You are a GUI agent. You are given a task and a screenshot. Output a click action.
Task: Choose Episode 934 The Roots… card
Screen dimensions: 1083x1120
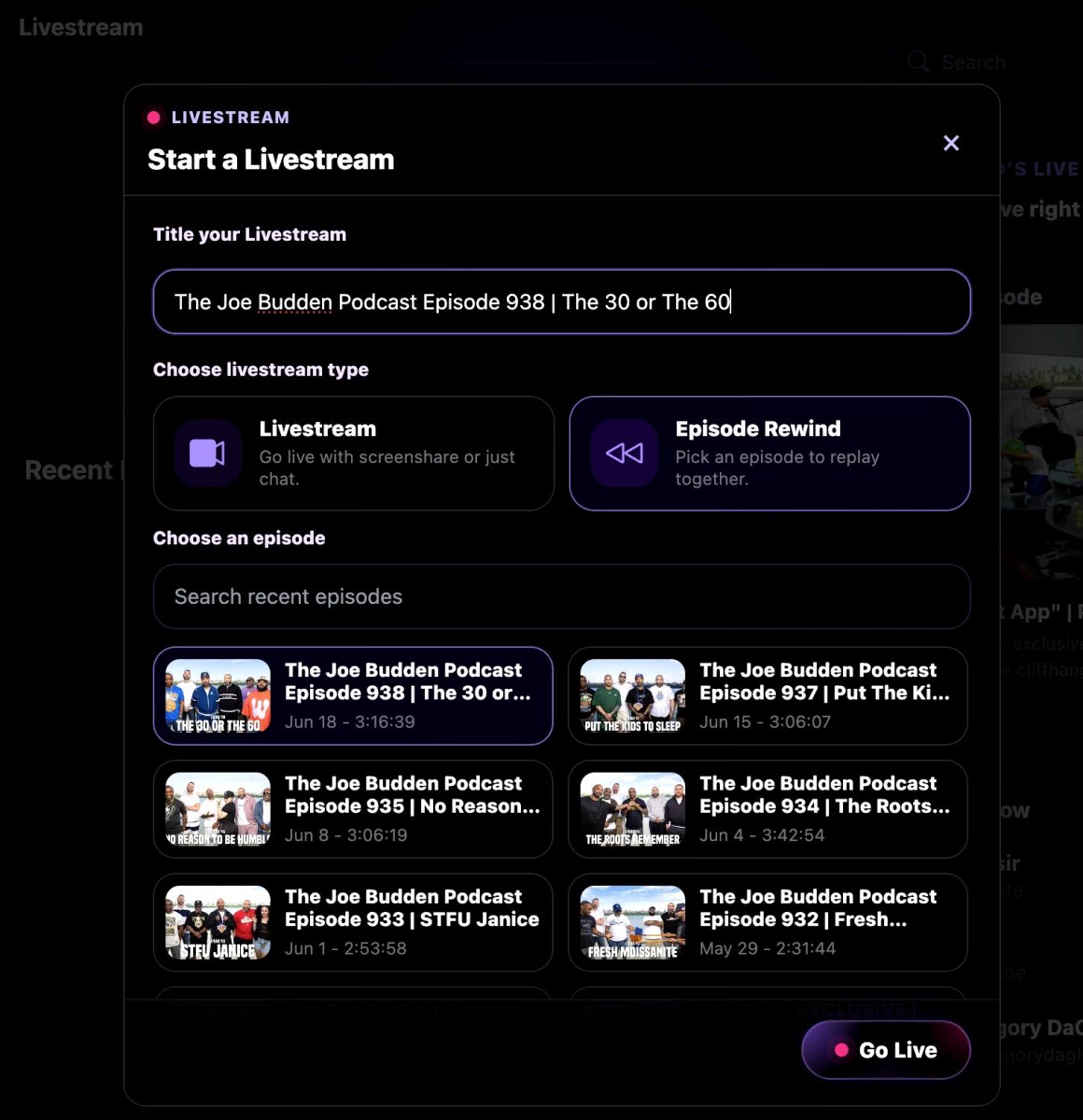[768, 809]
